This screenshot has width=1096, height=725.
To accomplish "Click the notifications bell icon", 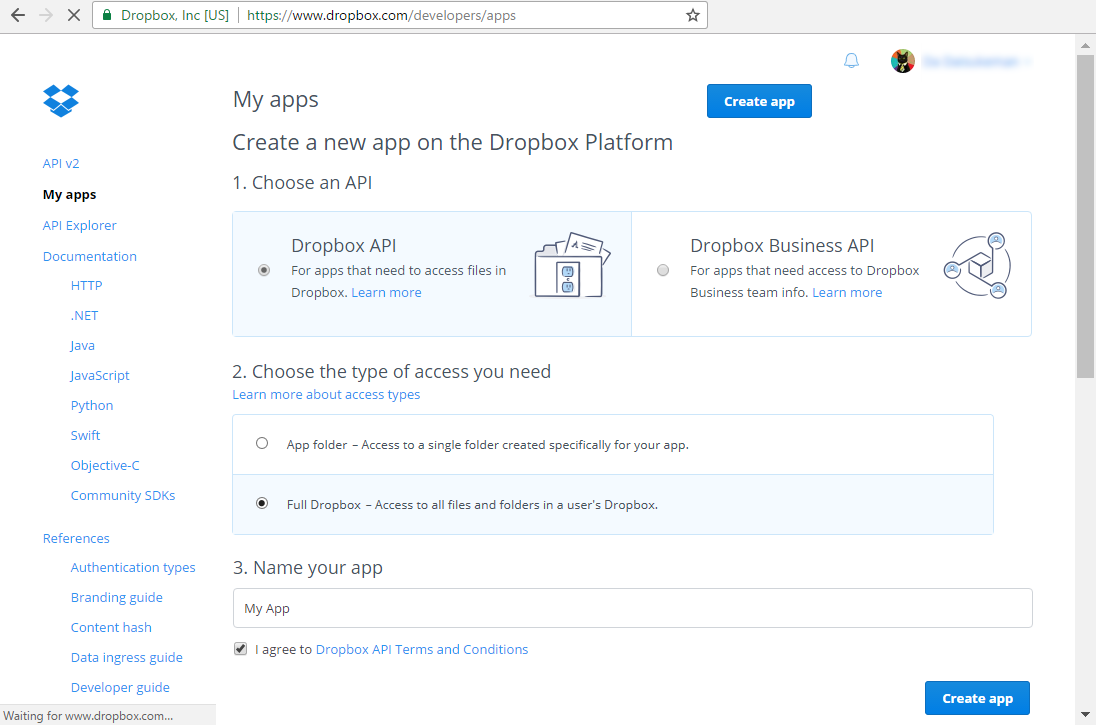I will pyautogui.click(x=851, y=60).
